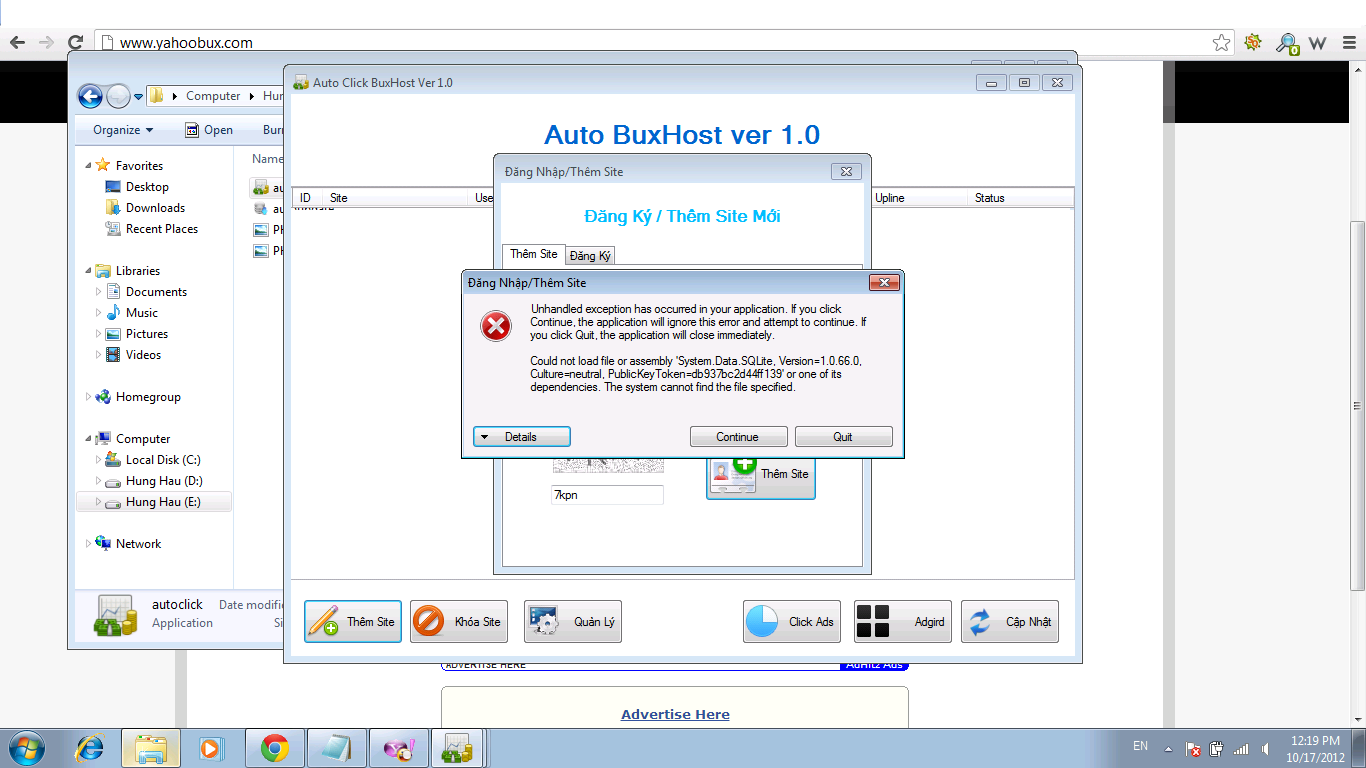The height and width of the screenshot is (768, 1366).
Task: Click the Action Center flag tray icon
Action: 1193,748
